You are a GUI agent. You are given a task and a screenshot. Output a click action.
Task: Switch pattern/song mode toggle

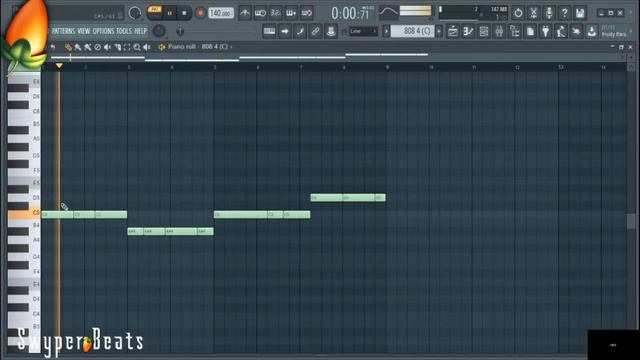[155, 13]
